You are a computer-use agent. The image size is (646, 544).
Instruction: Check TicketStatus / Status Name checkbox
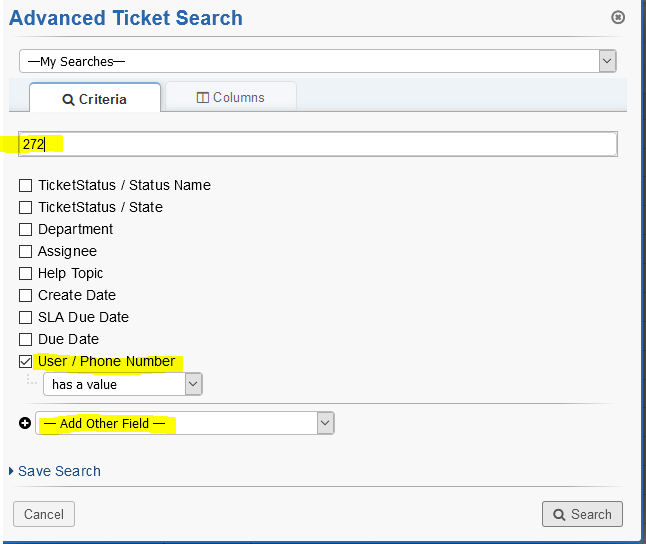tap(26, 185)
